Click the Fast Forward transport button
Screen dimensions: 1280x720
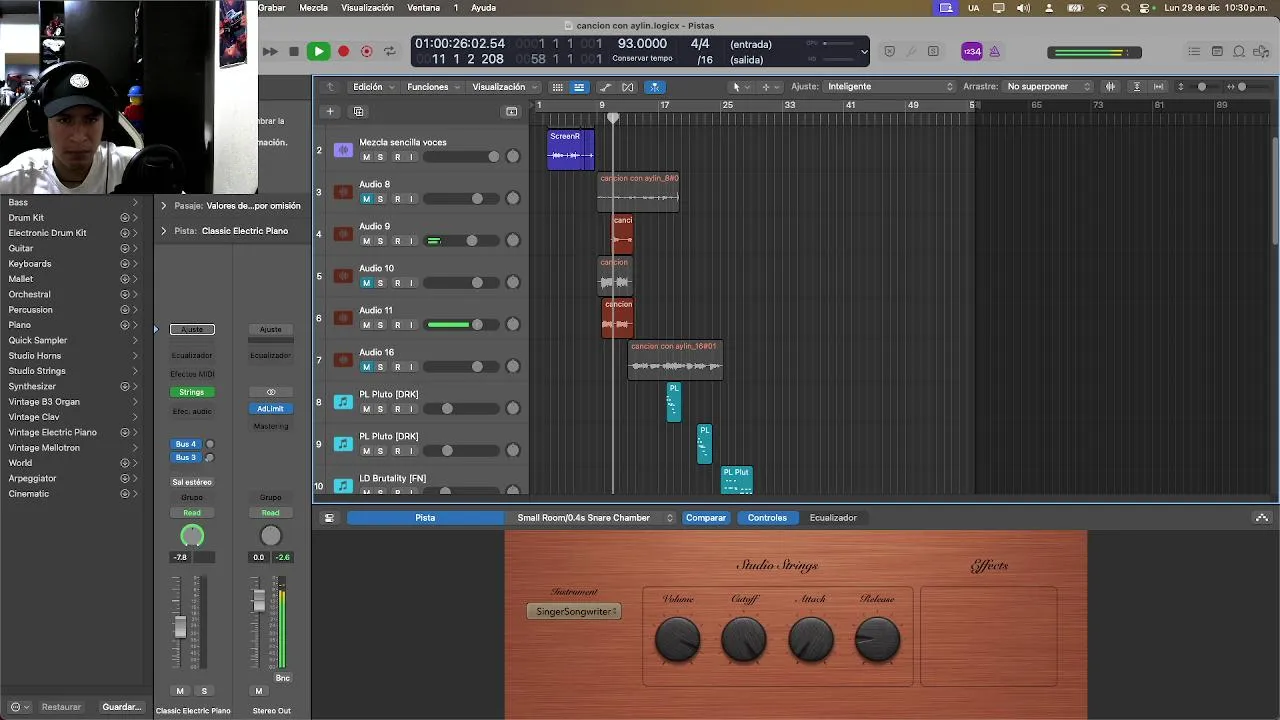[270, 51]
